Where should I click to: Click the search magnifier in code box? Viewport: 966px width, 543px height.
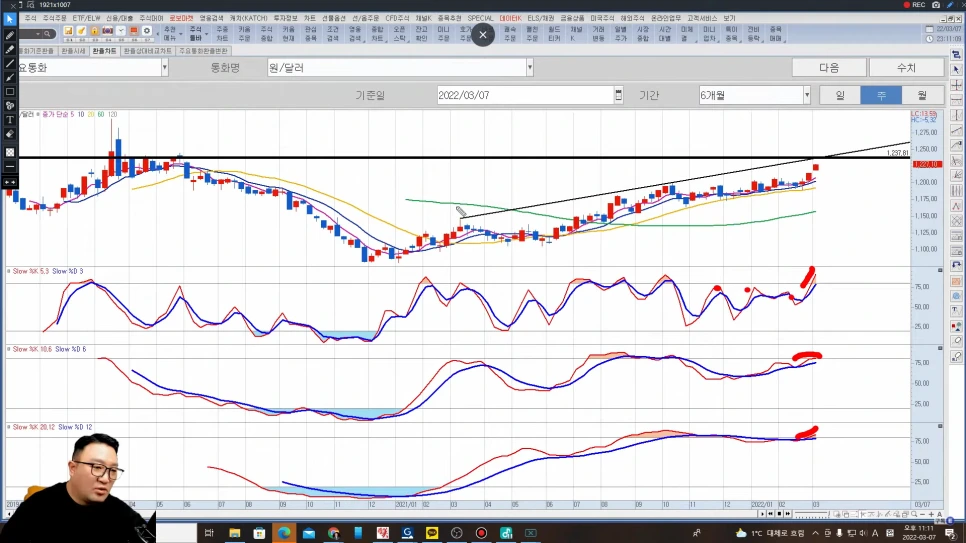point(47,34)
